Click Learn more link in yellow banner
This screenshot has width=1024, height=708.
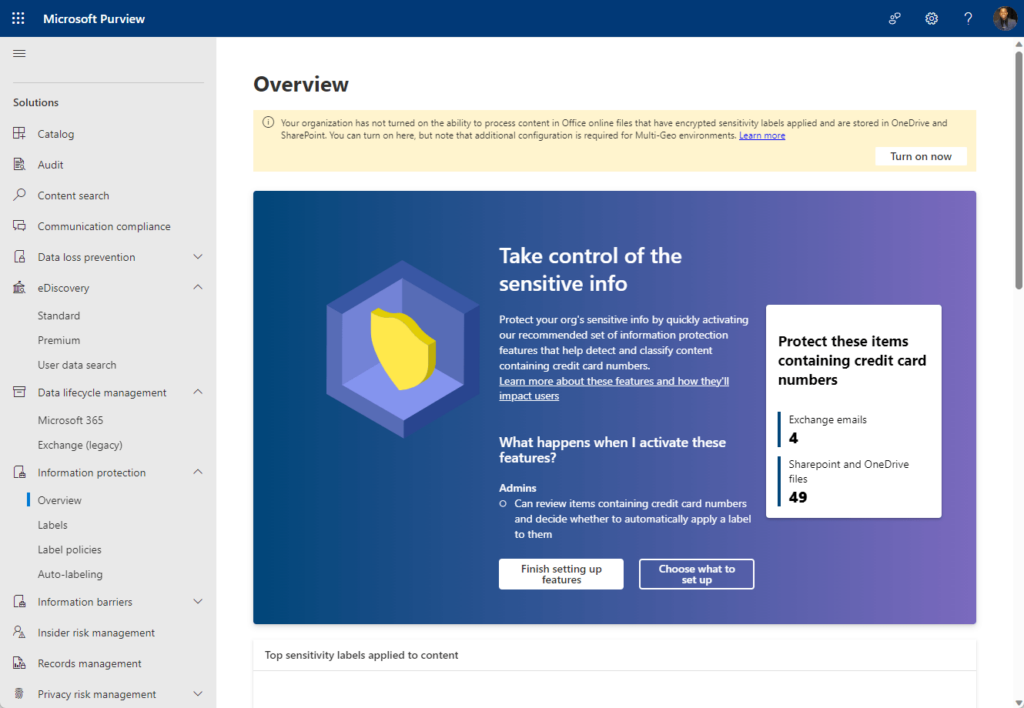tap(762, 135)
